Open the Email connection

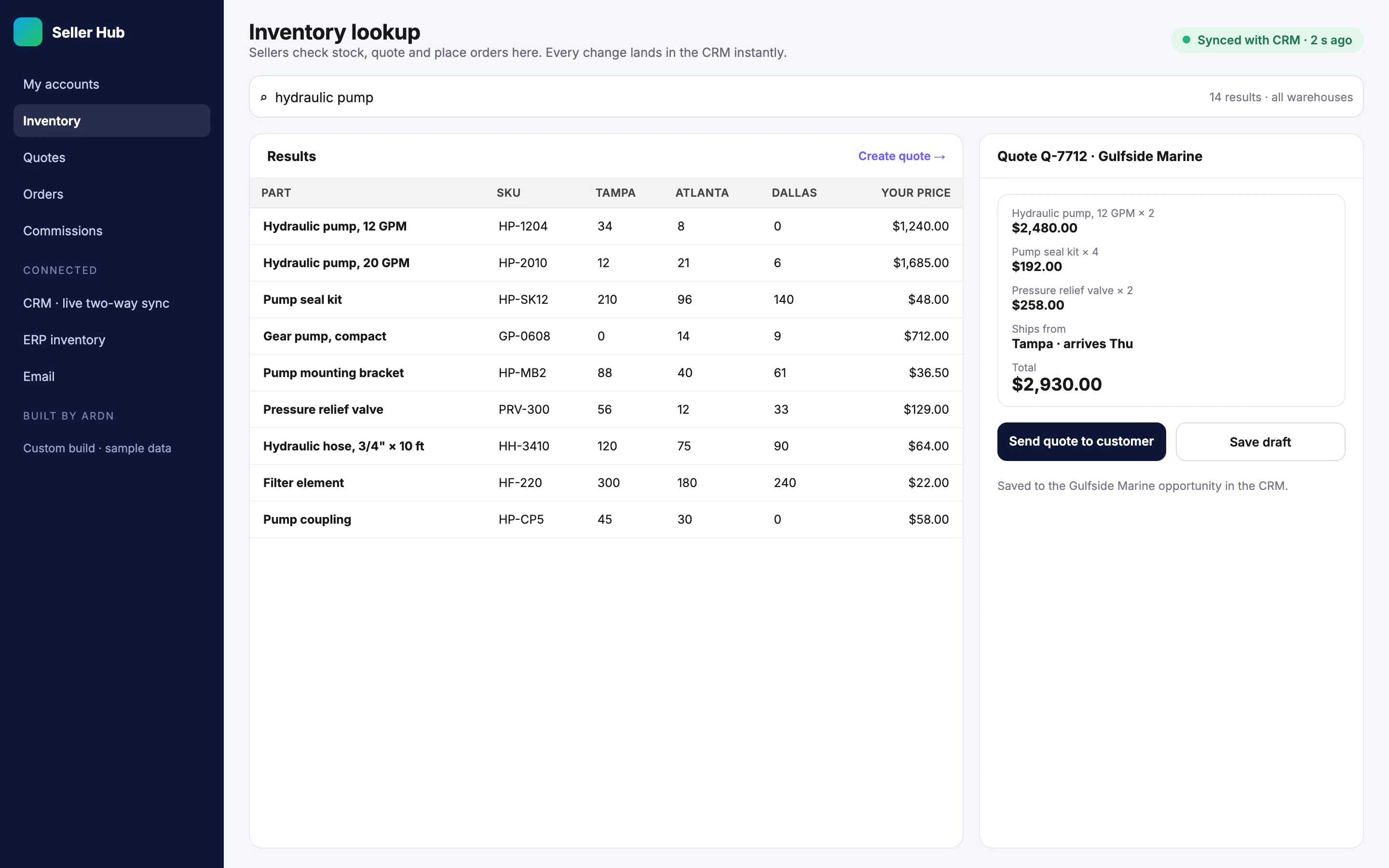[112, 377]
